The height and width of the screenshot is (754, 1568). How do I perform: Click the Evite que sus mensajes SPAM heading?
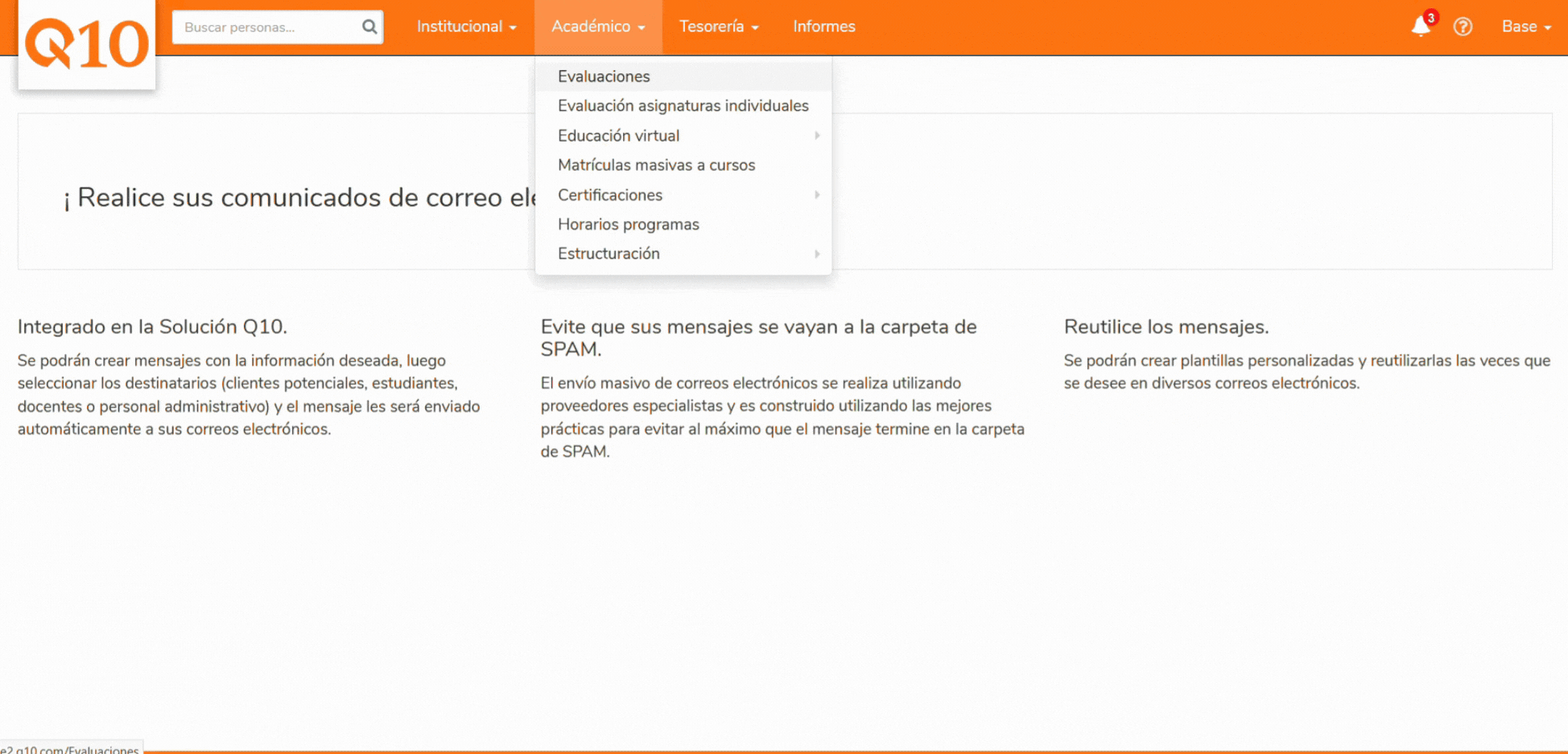(758, 338)
